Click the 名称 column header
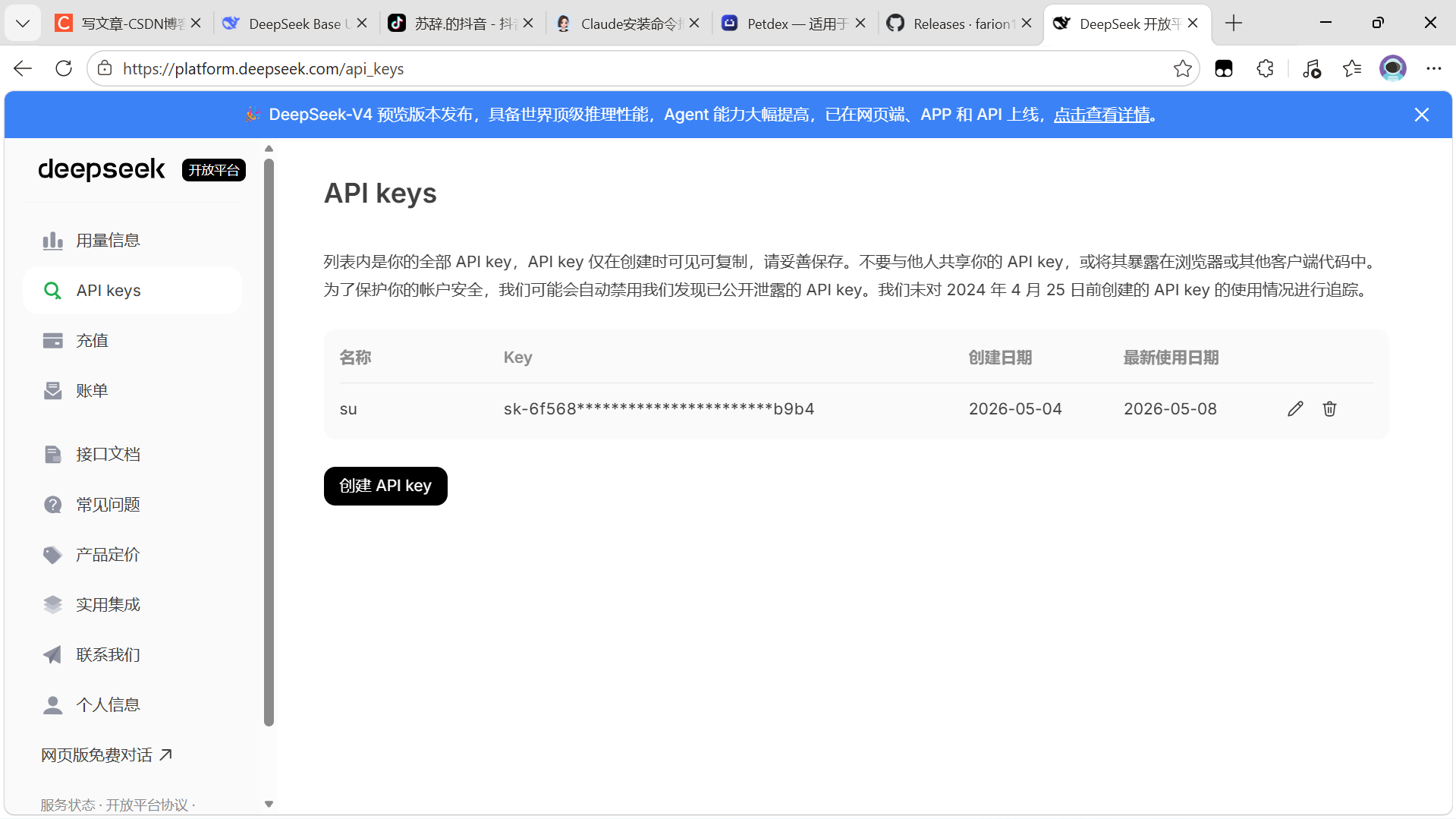This screenshot has height=819, width=1456. tap(355, 358)
